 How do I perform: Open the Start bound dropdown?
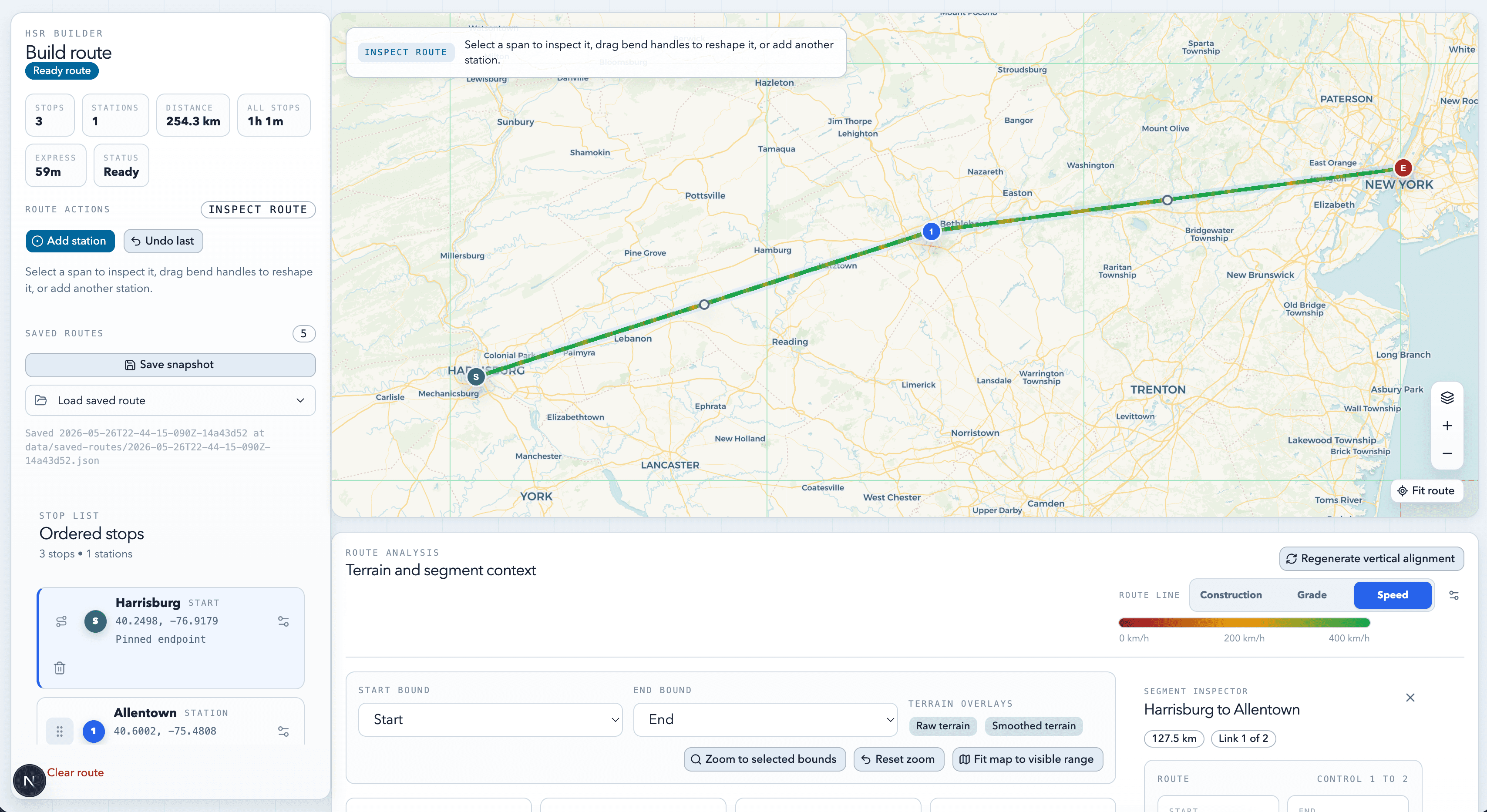[490, 720]
